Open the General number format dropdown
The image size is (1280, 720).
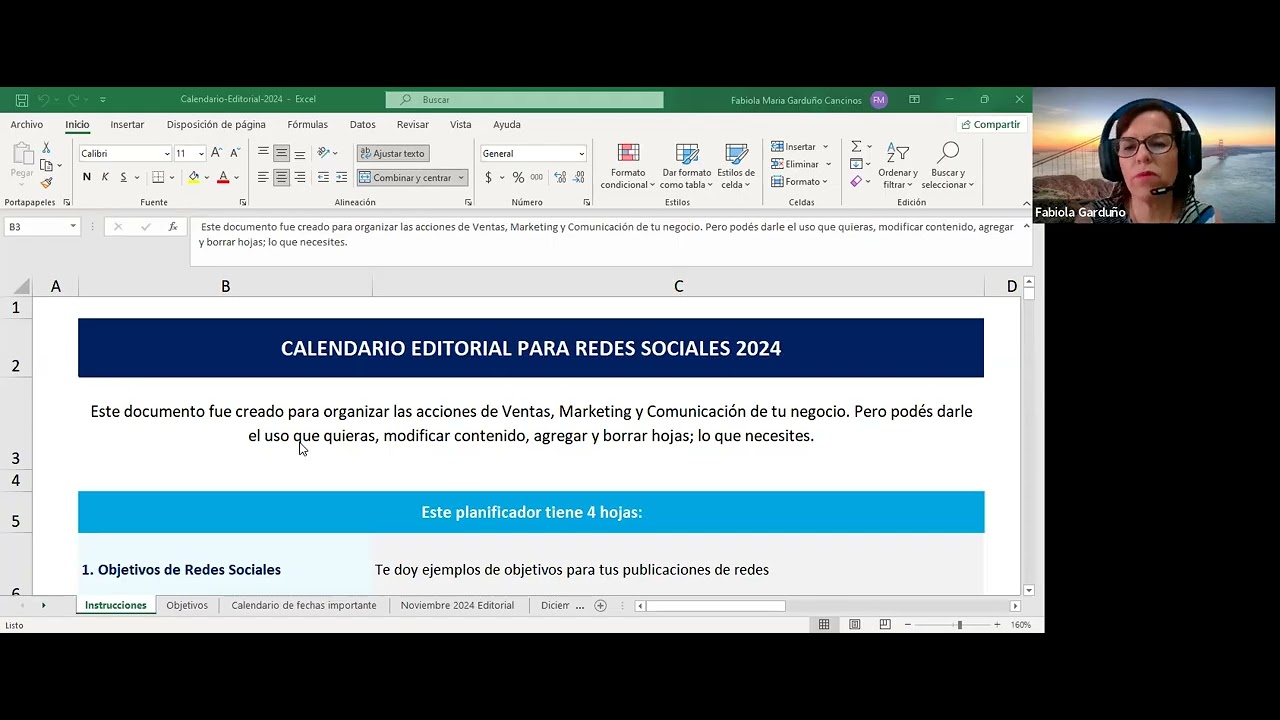[581, 154]
